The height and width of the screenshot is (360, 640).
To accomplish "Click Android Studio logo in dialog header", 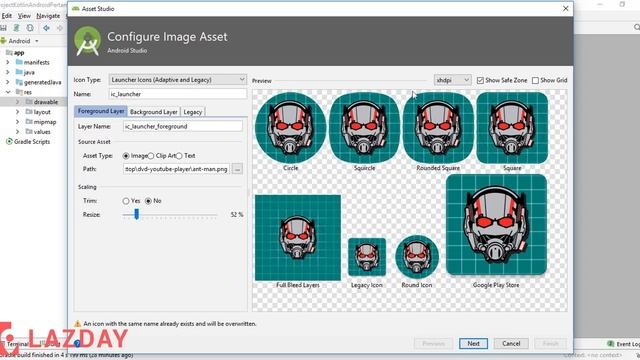I will (87, 41).
